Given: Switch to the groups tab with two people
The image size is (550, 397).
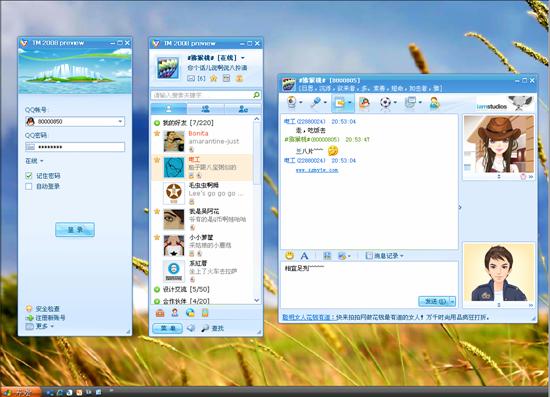Looking at the screenshot, I should pos(206,109).
